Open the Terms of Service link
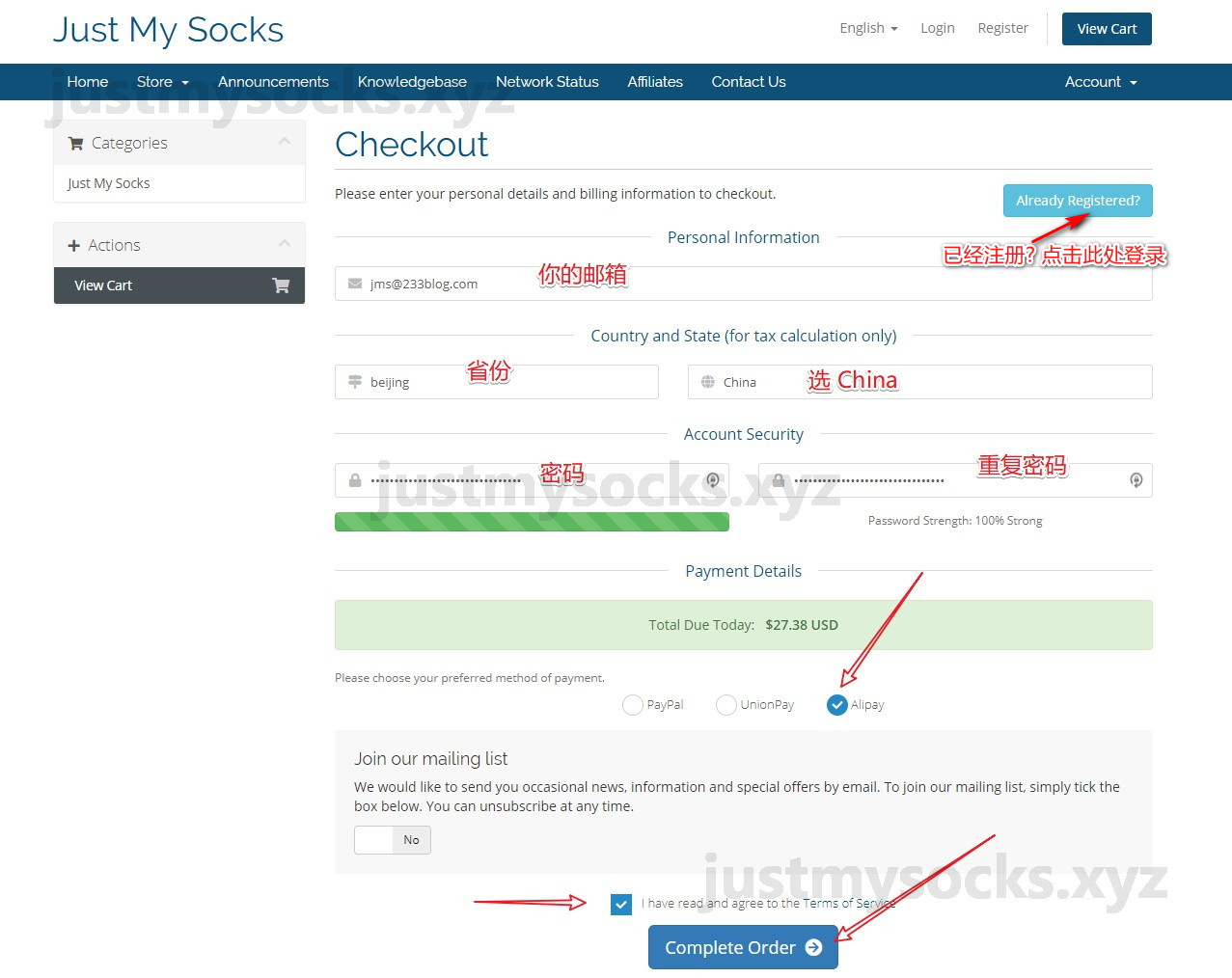The width and height of the screenshot is (1232, 978). pyautogui.click(x=849, y=904)
